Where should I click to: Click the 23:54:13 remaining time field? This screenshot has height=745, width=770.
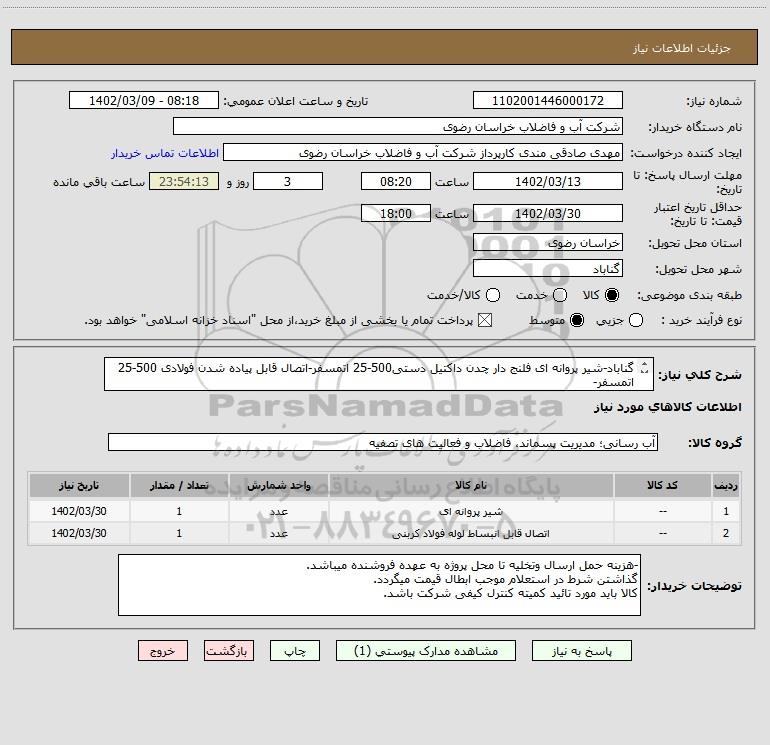click(x=184, y=181)
